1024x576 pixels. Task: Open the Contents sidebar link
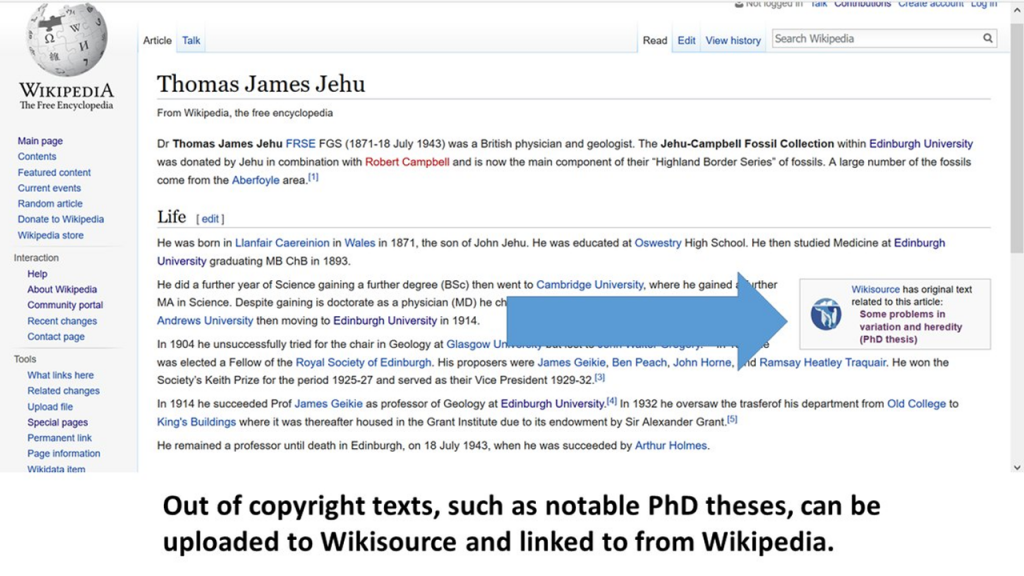[37, 156]
